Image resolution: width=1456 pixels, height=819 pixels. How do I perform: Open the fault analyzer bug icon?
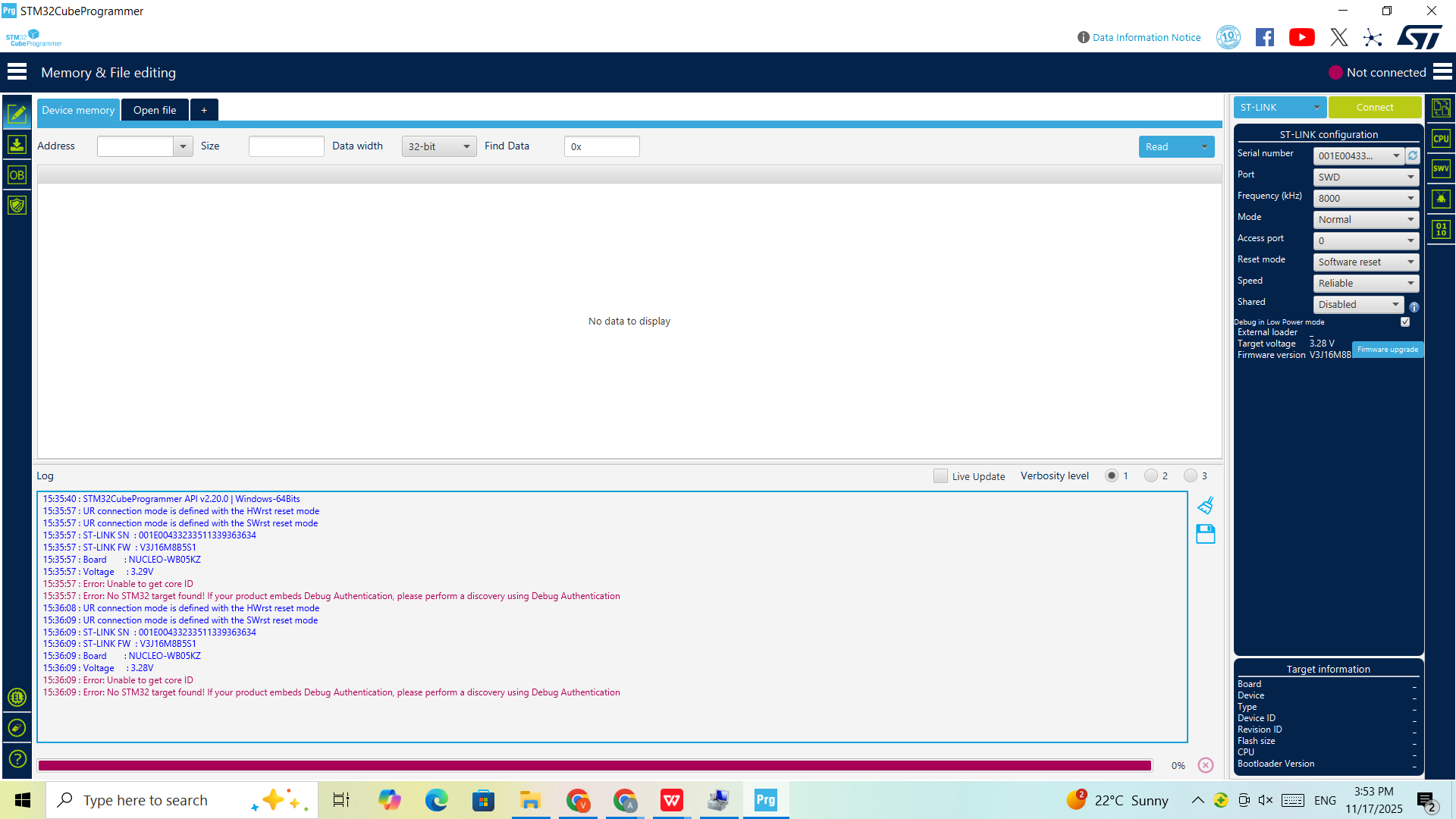[1440, 199]
